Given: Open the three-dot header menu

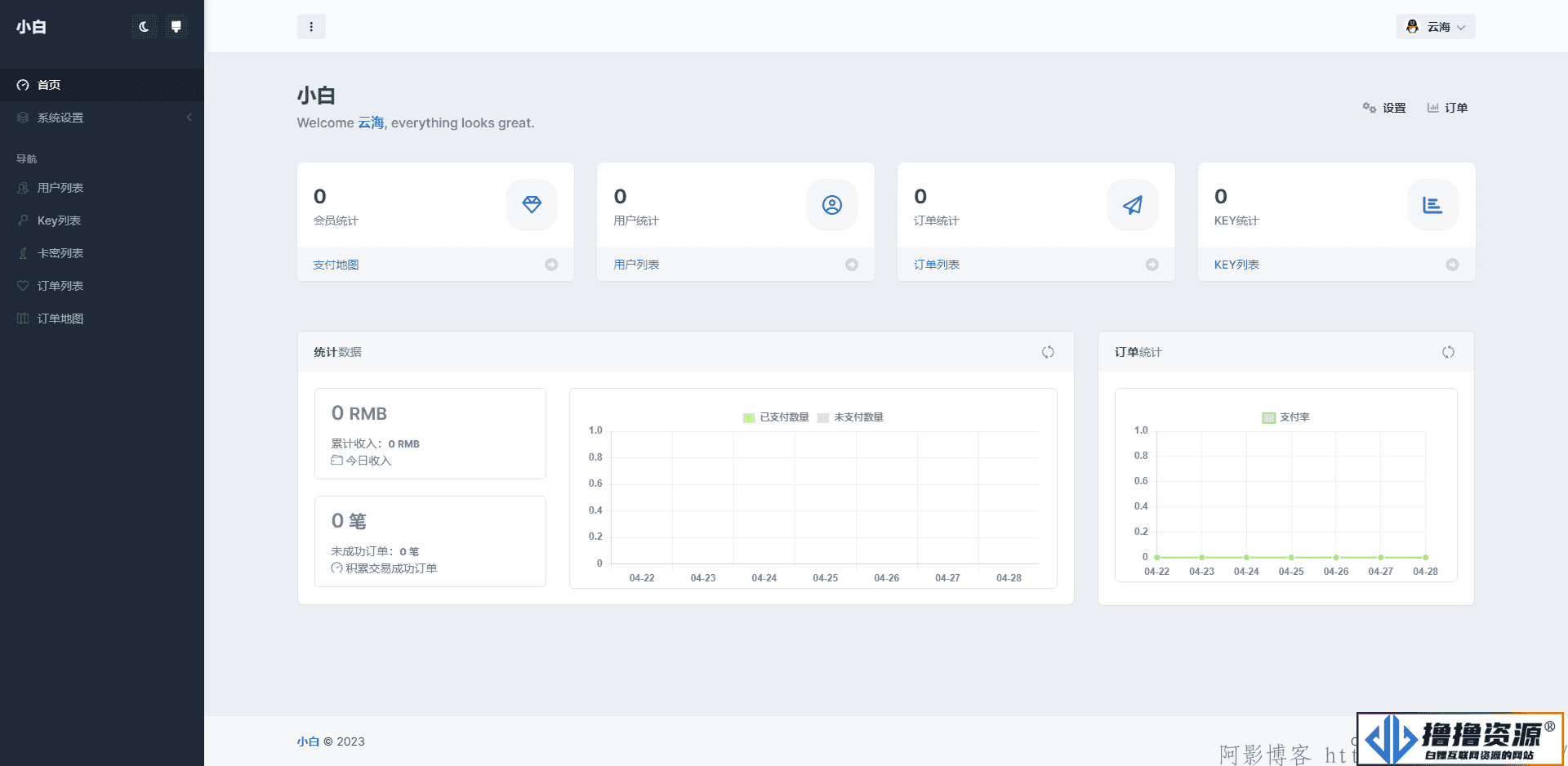Looking at the screenshot, I should pos(311,27).
